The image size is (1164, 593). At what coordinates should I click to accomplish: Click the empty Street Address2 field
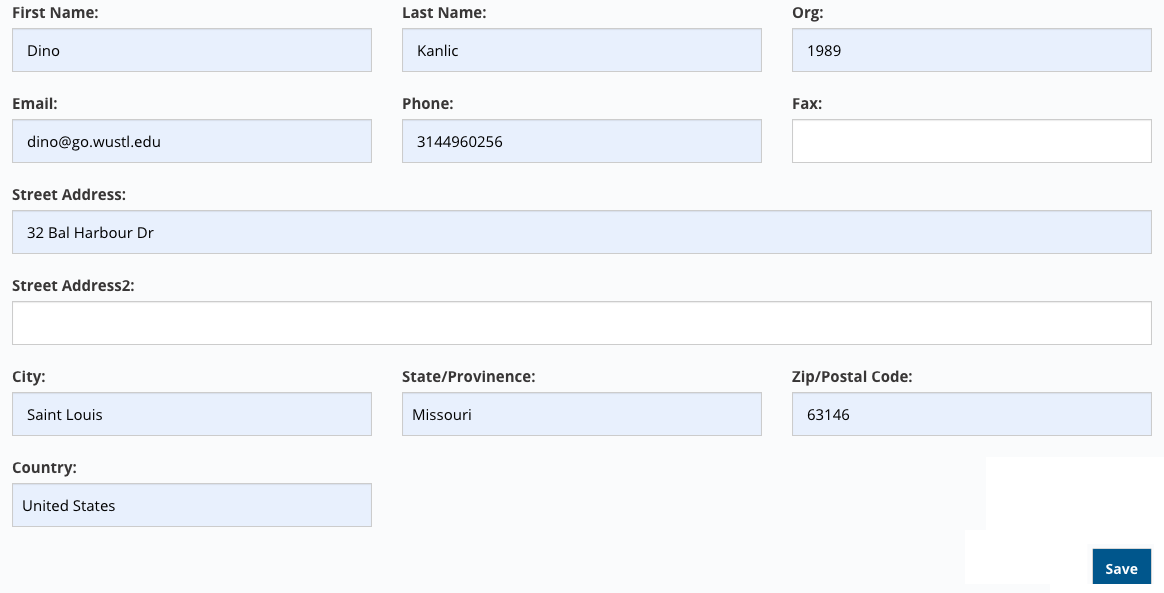pos(581,323)
